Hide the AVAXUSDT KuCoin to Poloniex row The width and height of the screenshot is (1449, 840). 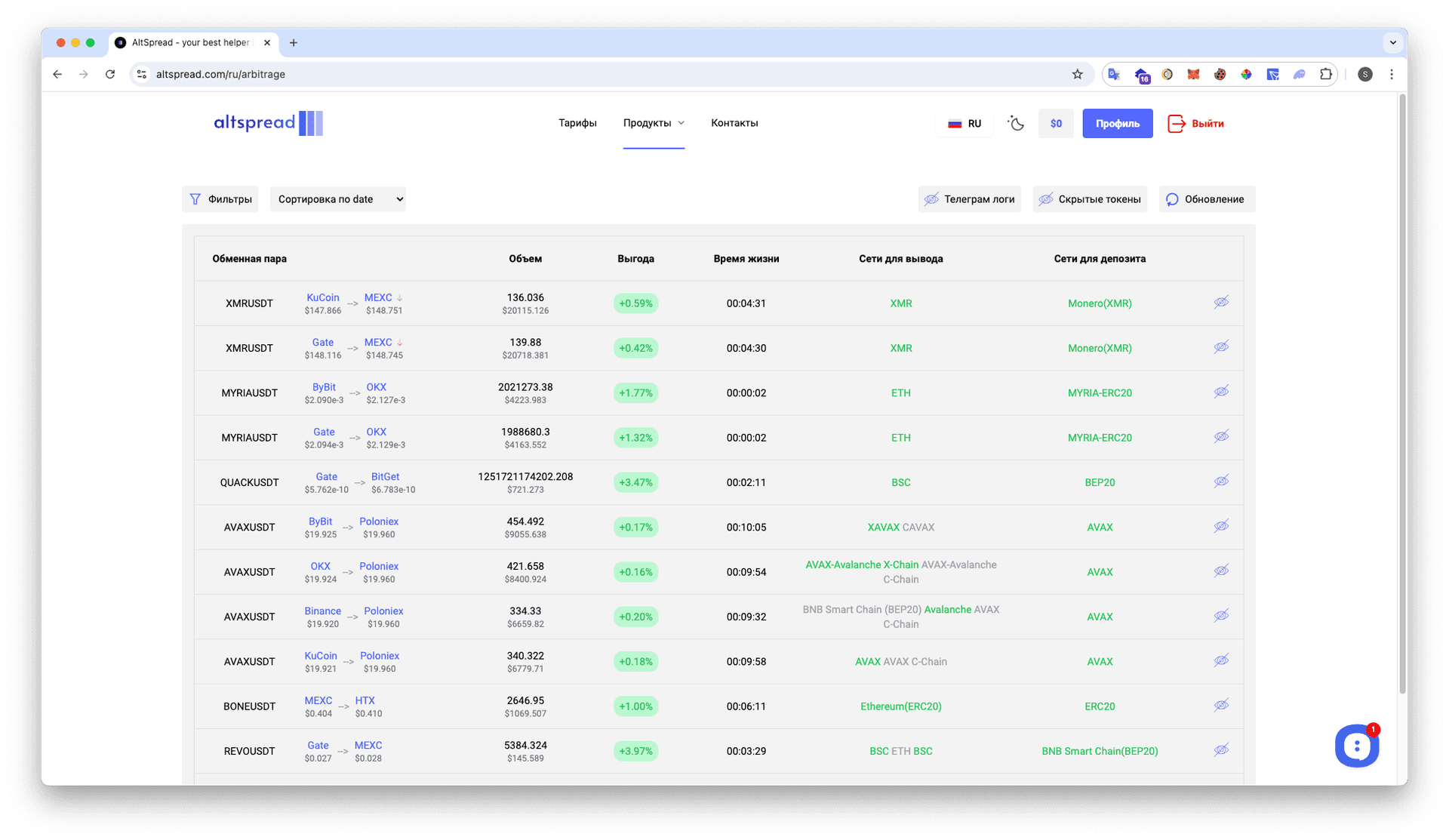point(1221,660)
